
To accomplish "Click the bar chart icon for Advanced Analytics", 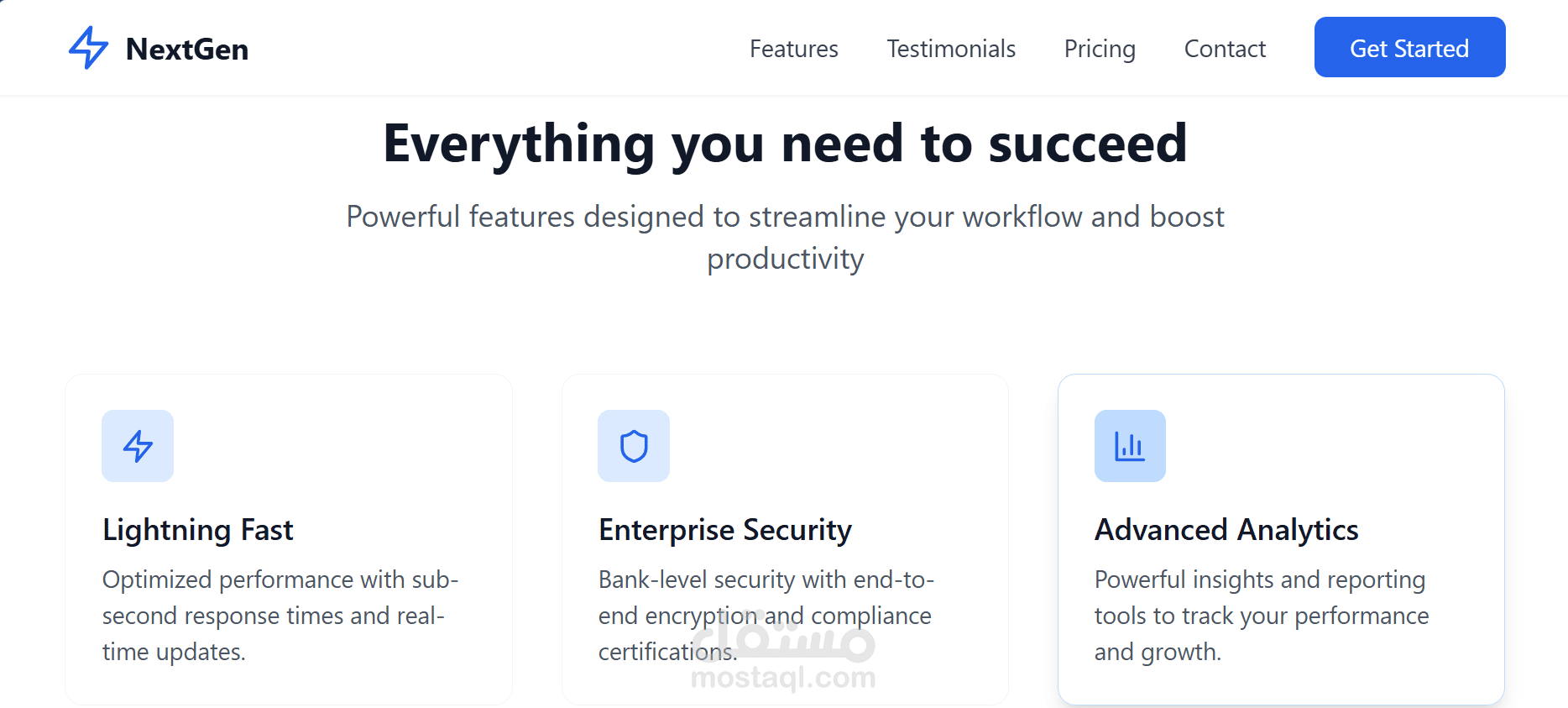I will [x=1130, y=446].
